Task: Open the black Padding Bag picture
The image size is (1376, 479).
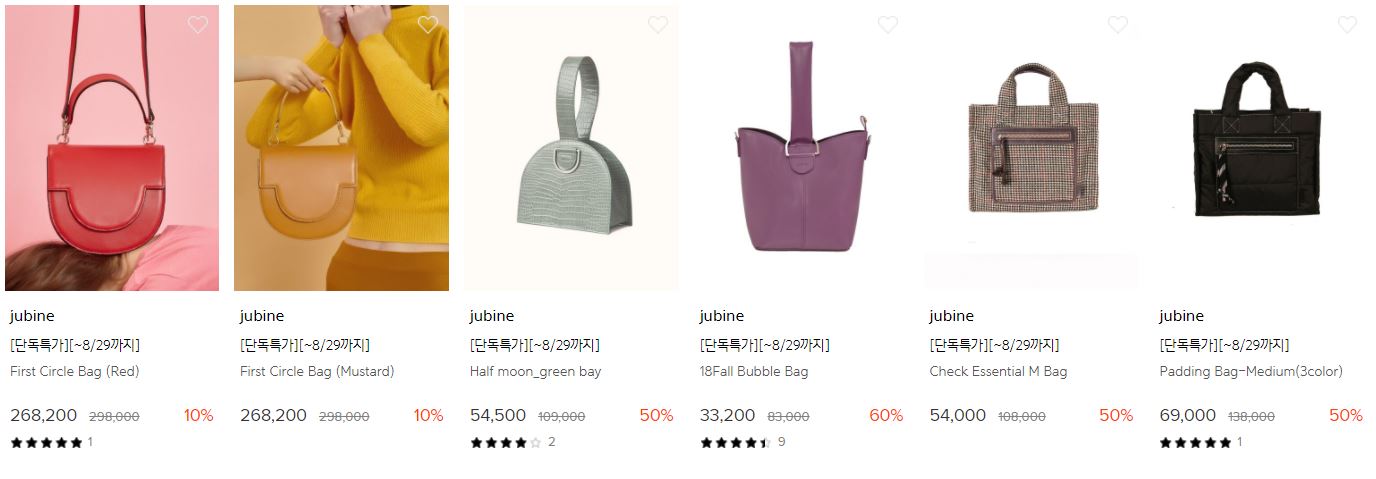Action: coord(1261,148)
